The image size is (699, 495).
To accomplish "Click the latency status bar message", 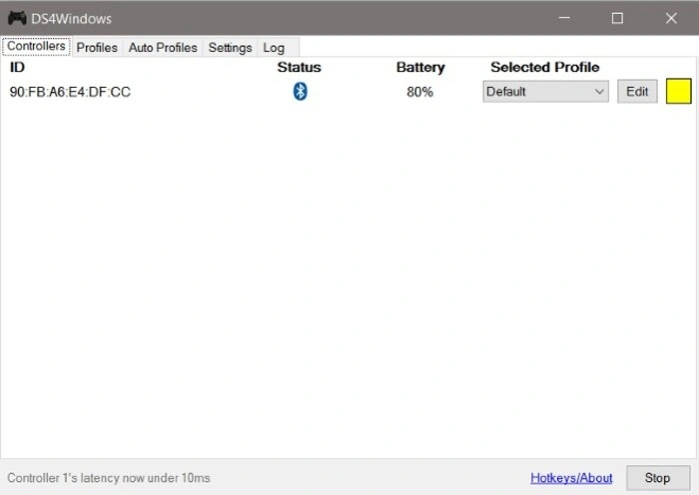I will pos(108,478).
